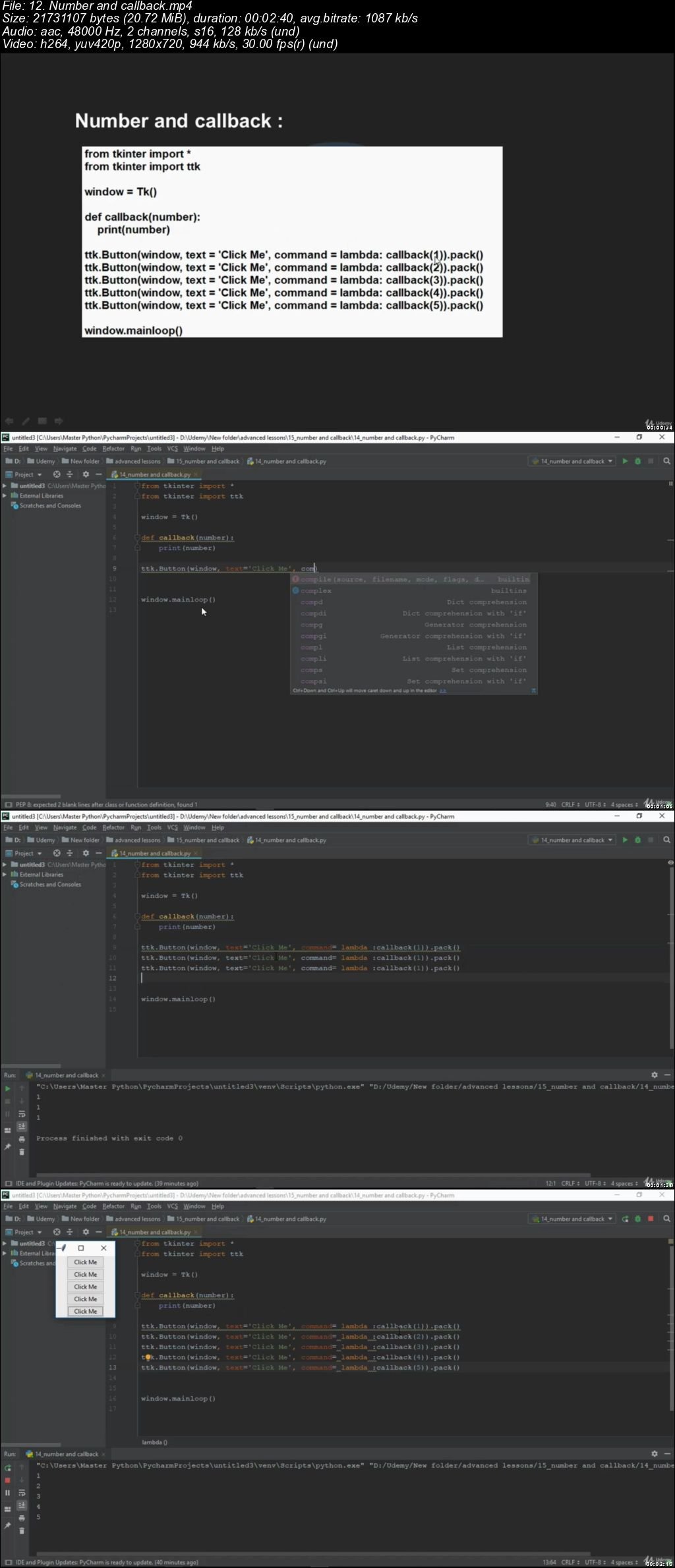
Task: Open the VCS menu in the Click Me frame
Action: 172,1206
